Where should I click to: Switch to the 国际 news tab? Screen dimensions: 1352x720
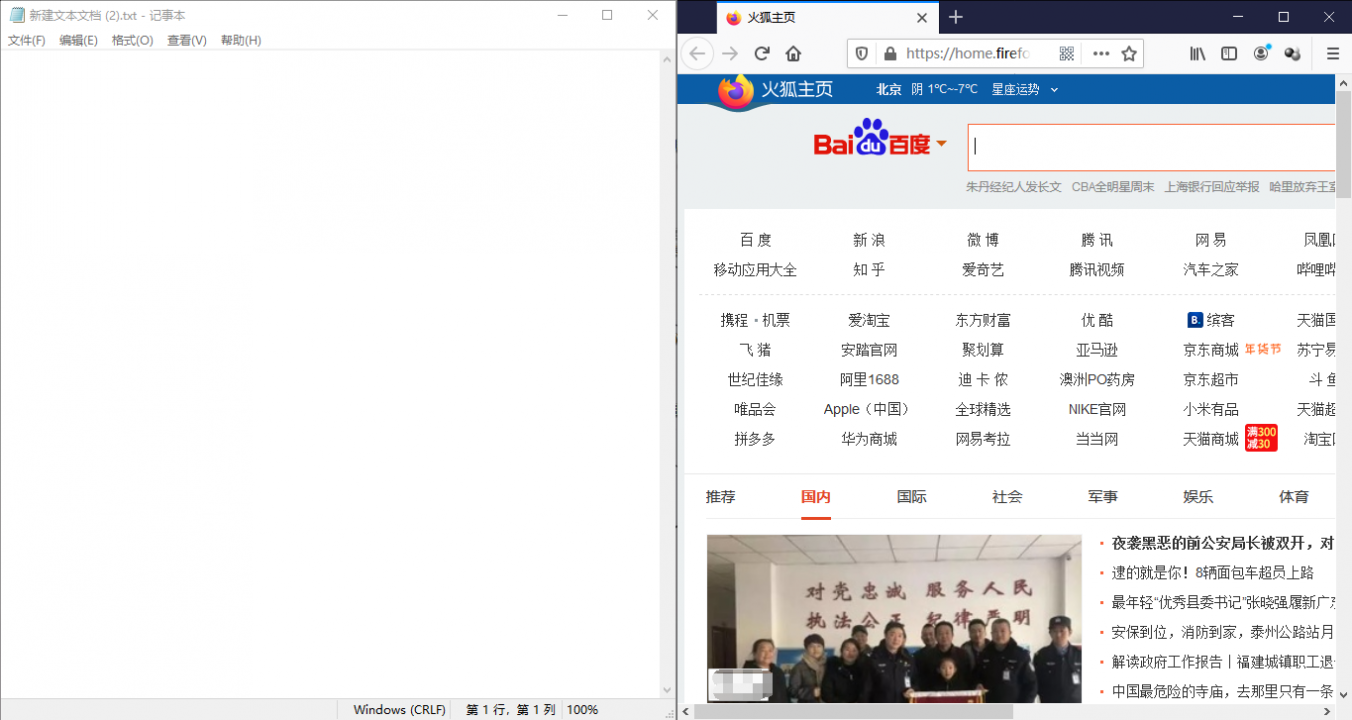click(912, 496)
